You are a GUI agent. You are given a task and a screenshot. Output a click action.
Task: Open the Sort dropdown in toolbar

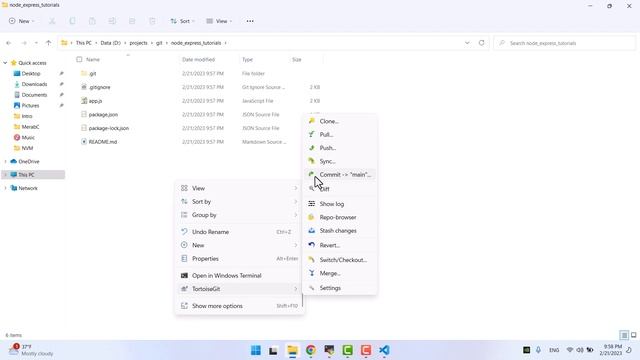[x=182, y=21]
